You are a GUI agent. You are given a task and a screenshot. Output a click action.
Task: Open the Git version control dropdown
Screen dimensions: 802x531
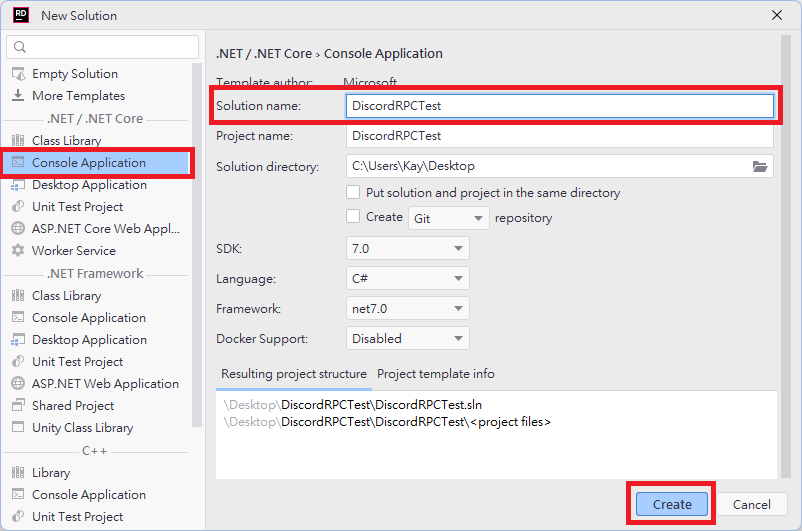click(x=448, y=217)
